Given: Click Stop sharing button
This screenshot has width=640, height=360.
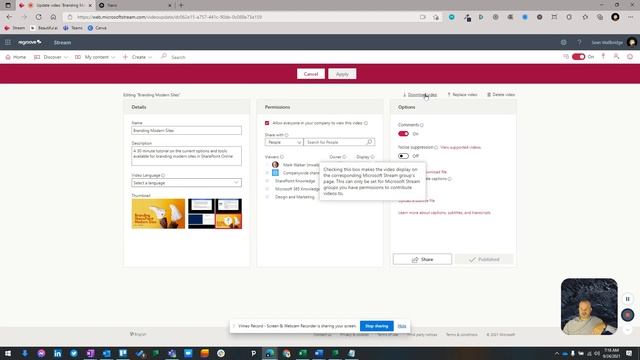Looking at the screenshot, I should click(x=377, y=326).
